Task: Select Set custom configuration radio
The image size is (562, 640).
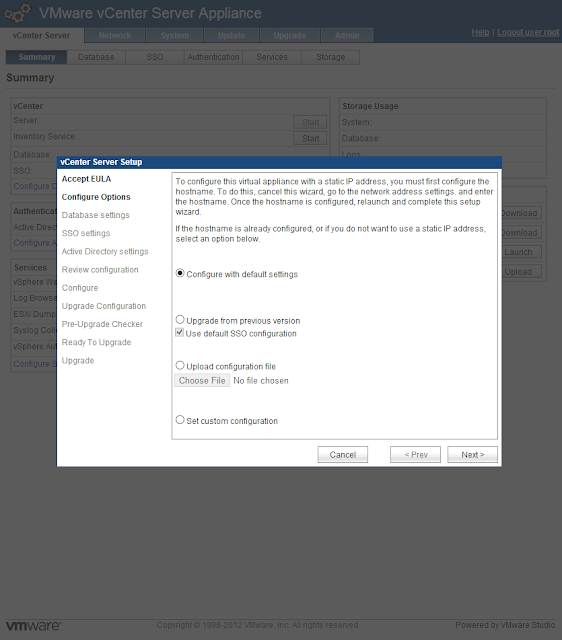Action: click(180, 420)
